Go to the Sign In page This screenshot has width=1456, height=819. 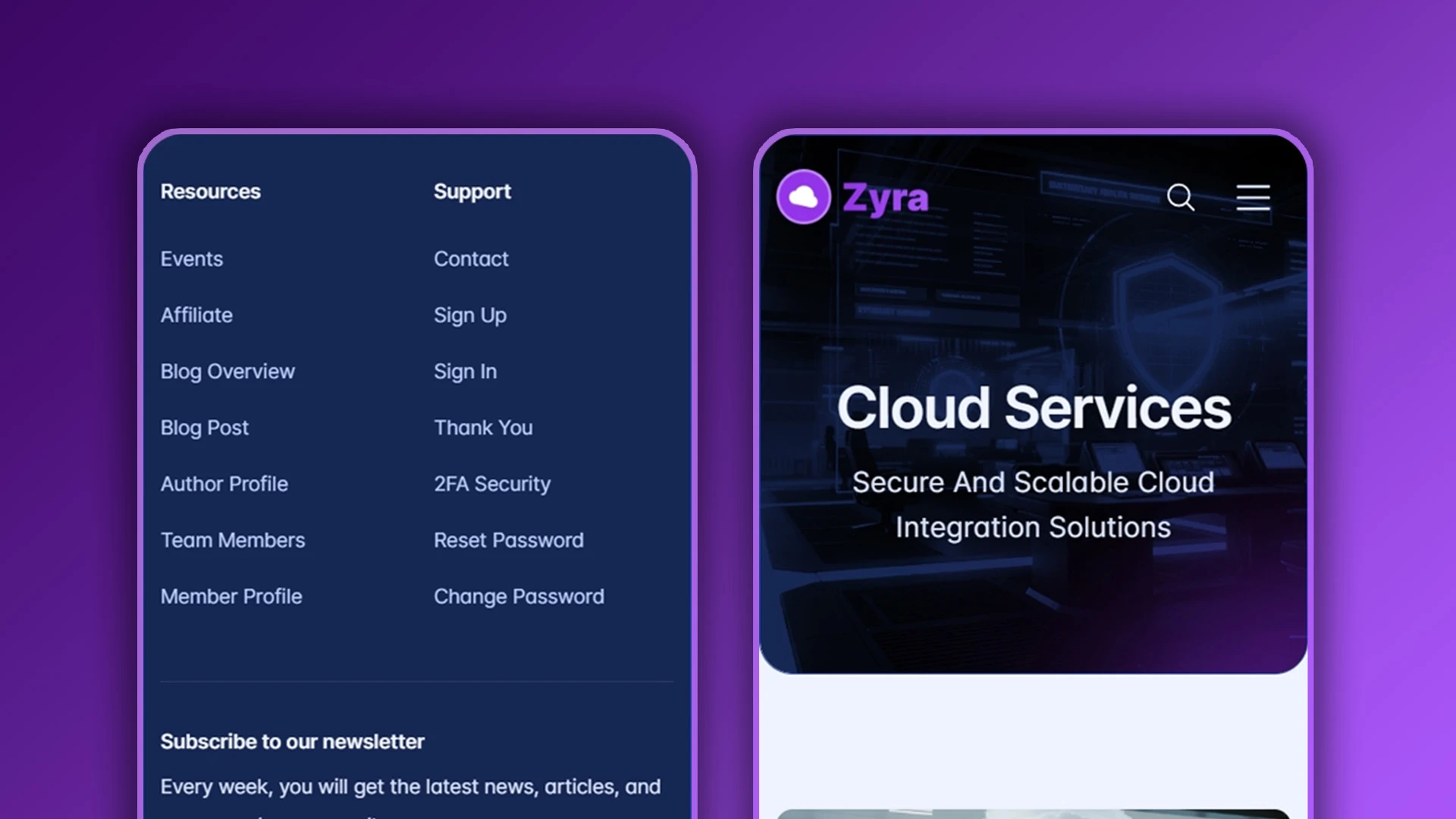click(x=466, y=372)
